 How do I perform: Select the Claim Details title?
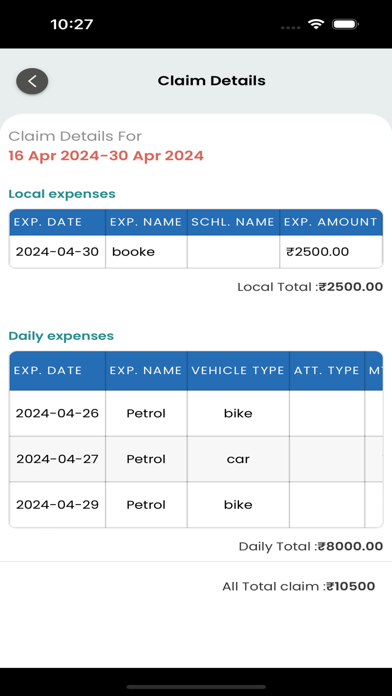pos(212,81)
